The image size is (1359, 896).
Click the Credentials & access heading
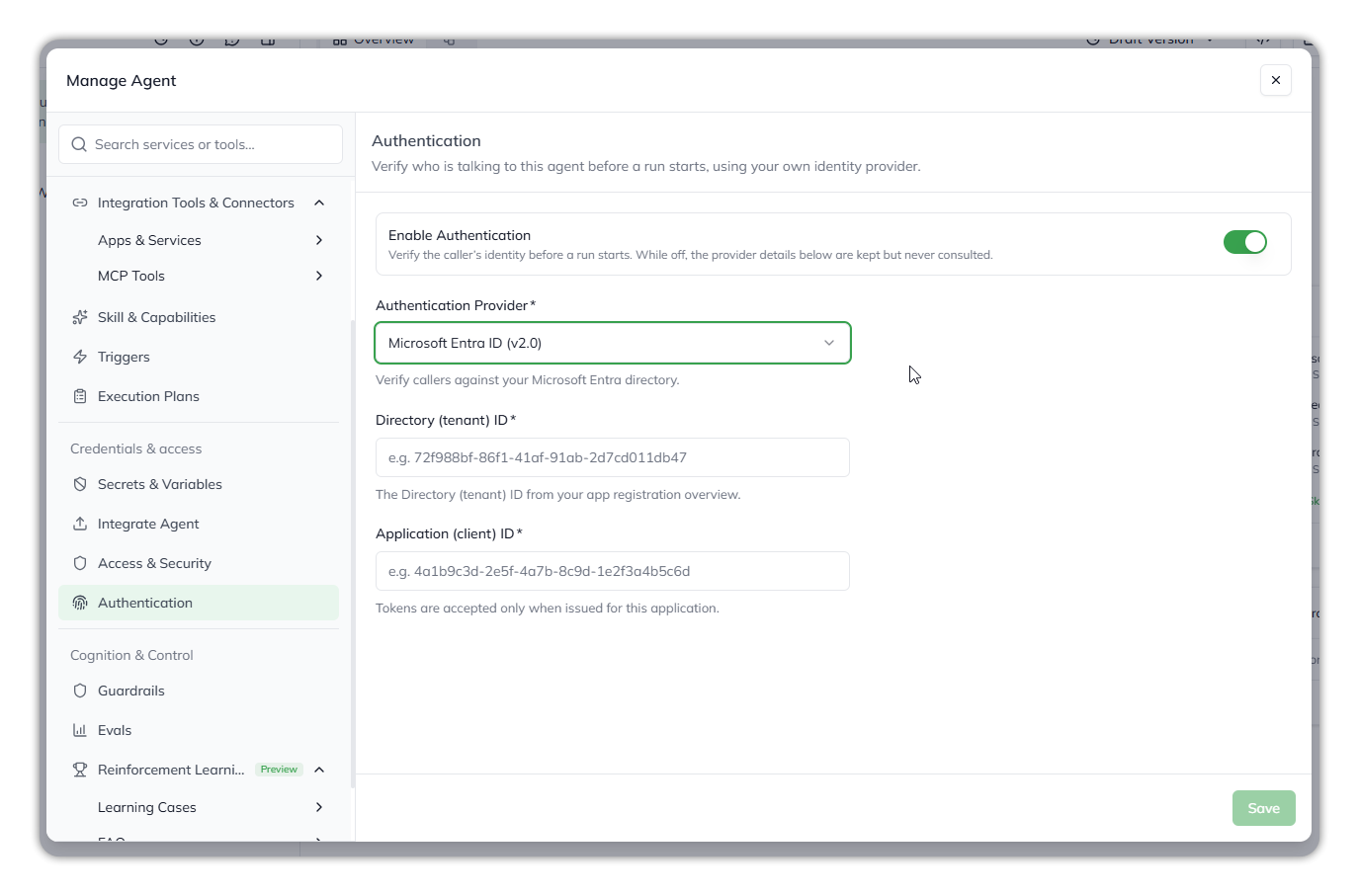click(136, 448)
